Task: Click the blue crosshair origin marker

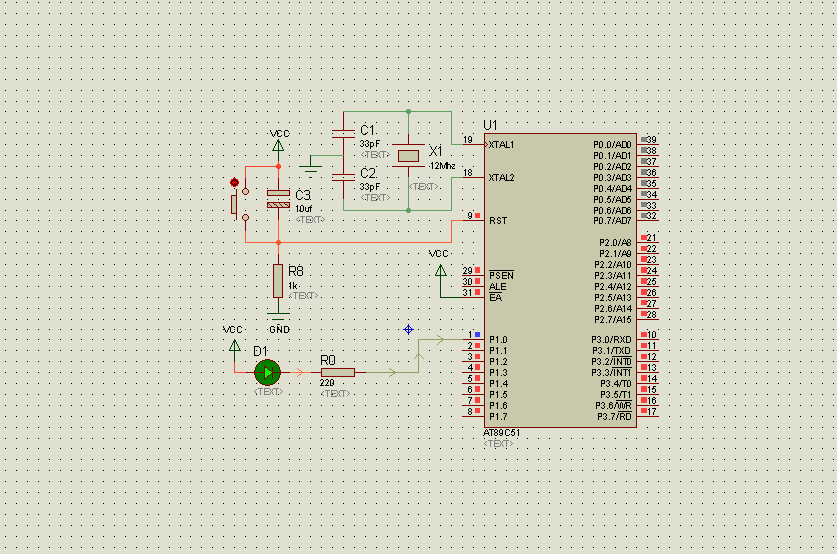Action: pos(408,329)
